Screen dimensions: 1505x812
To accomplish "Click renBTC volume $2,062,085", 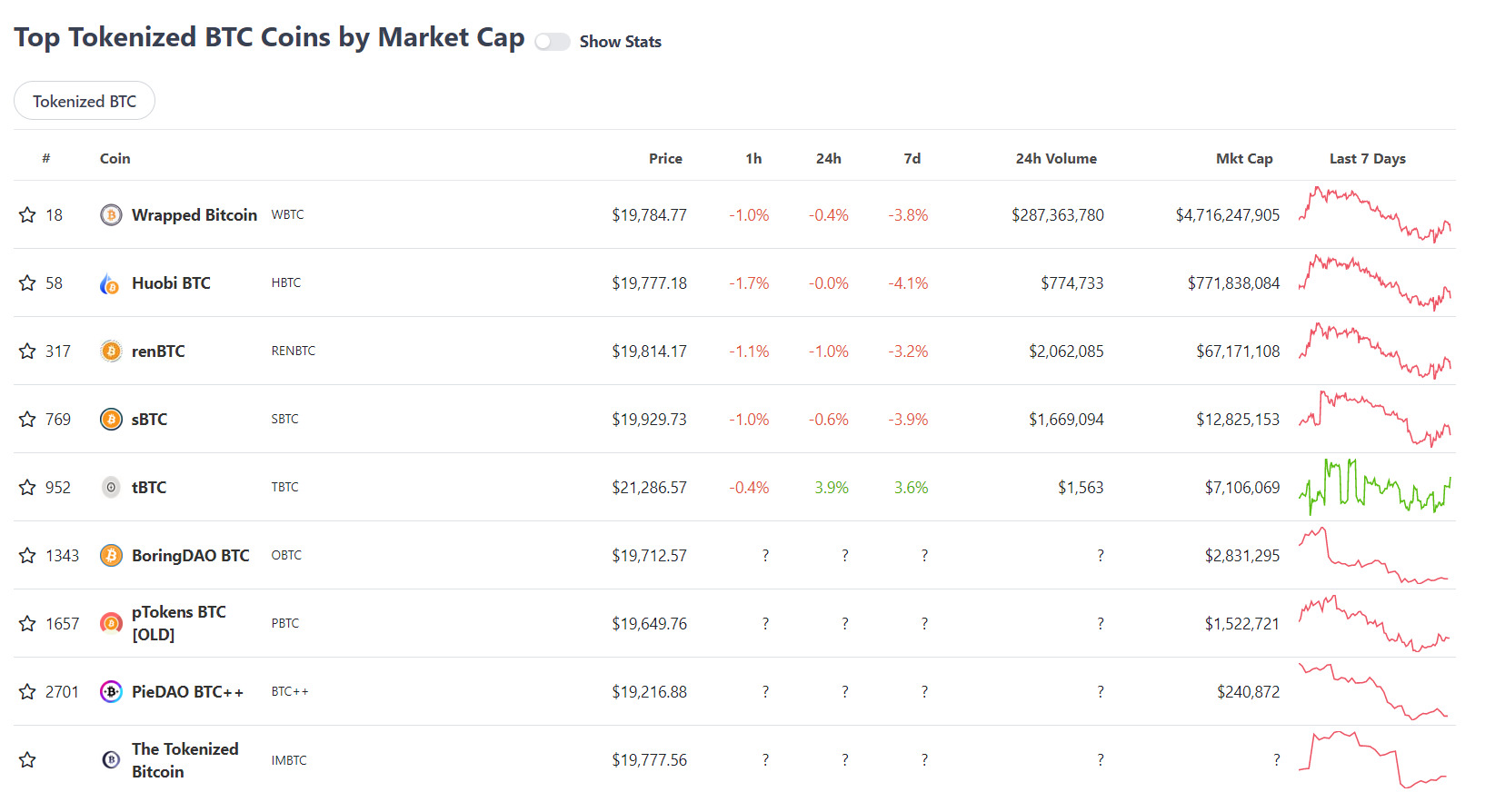I will tap(1066, 352).
